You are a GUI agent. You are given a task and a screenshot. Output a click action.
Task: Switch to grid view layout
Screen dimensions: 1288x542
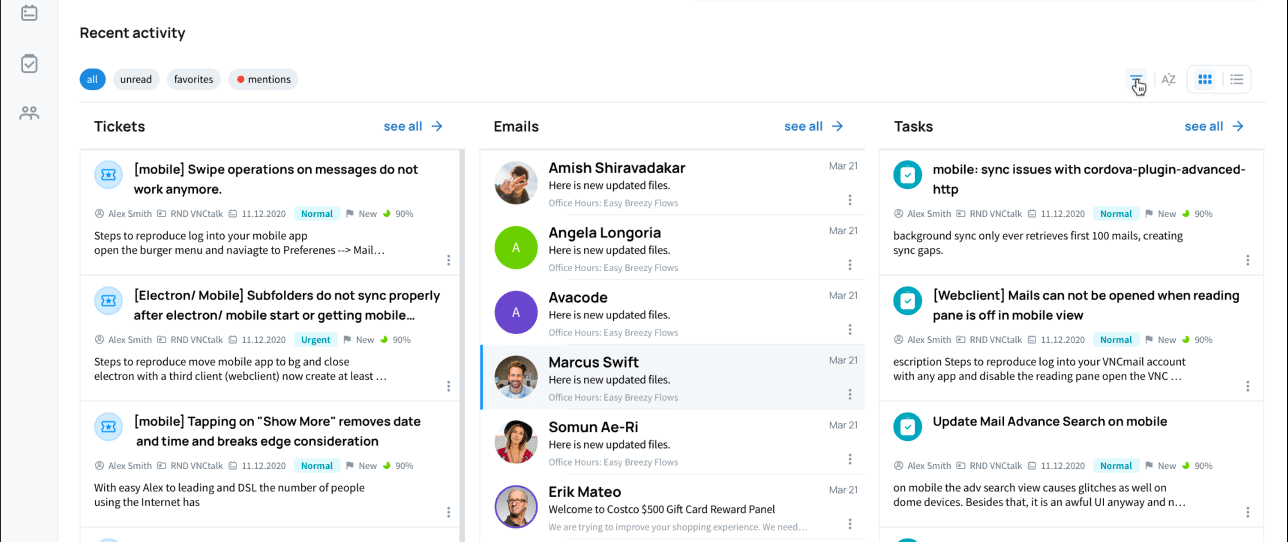point(1205,80)
